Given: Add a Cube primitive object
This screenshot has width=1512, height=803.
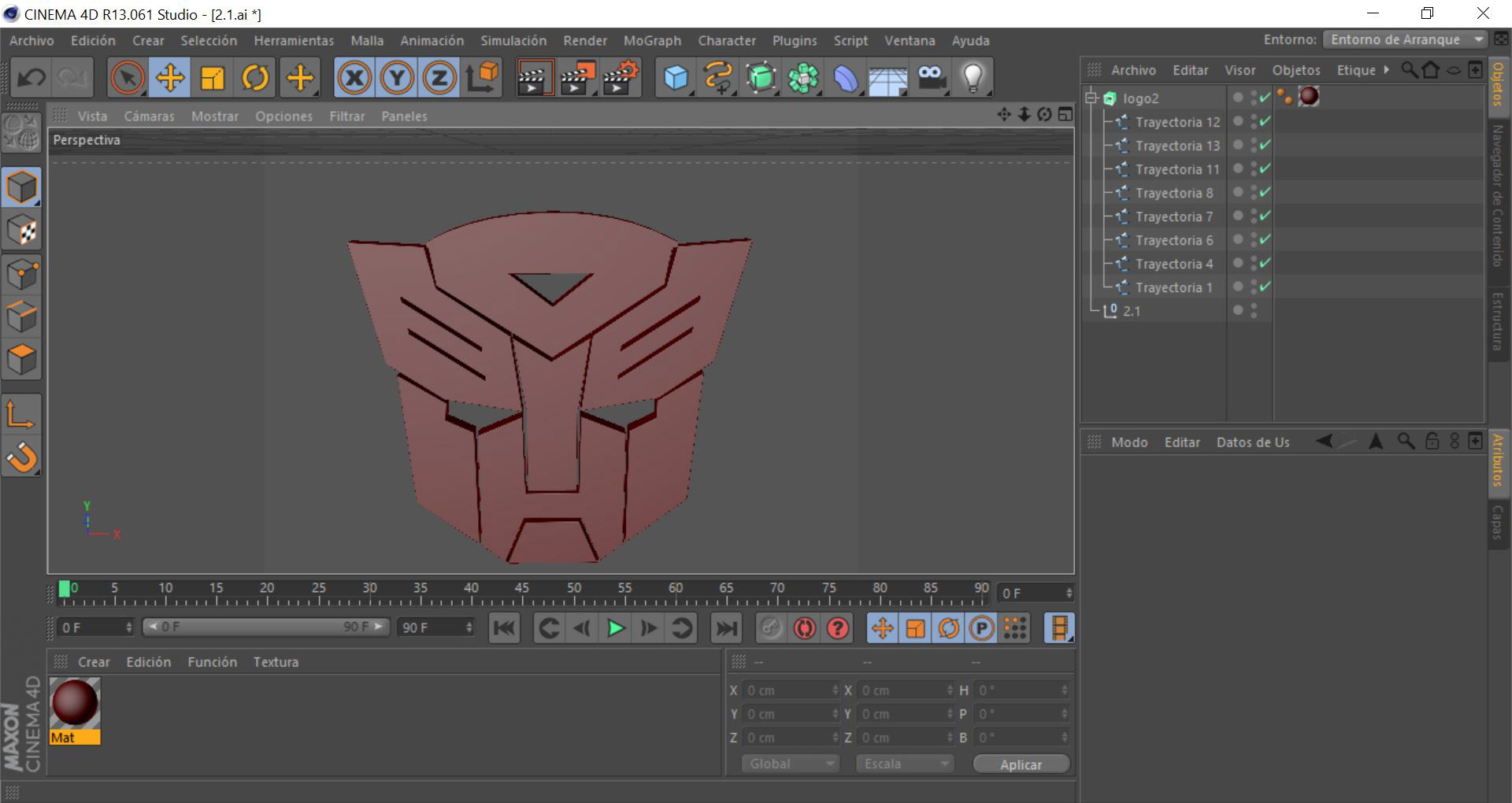Looking at the screenshot, I should click(675, 78).
